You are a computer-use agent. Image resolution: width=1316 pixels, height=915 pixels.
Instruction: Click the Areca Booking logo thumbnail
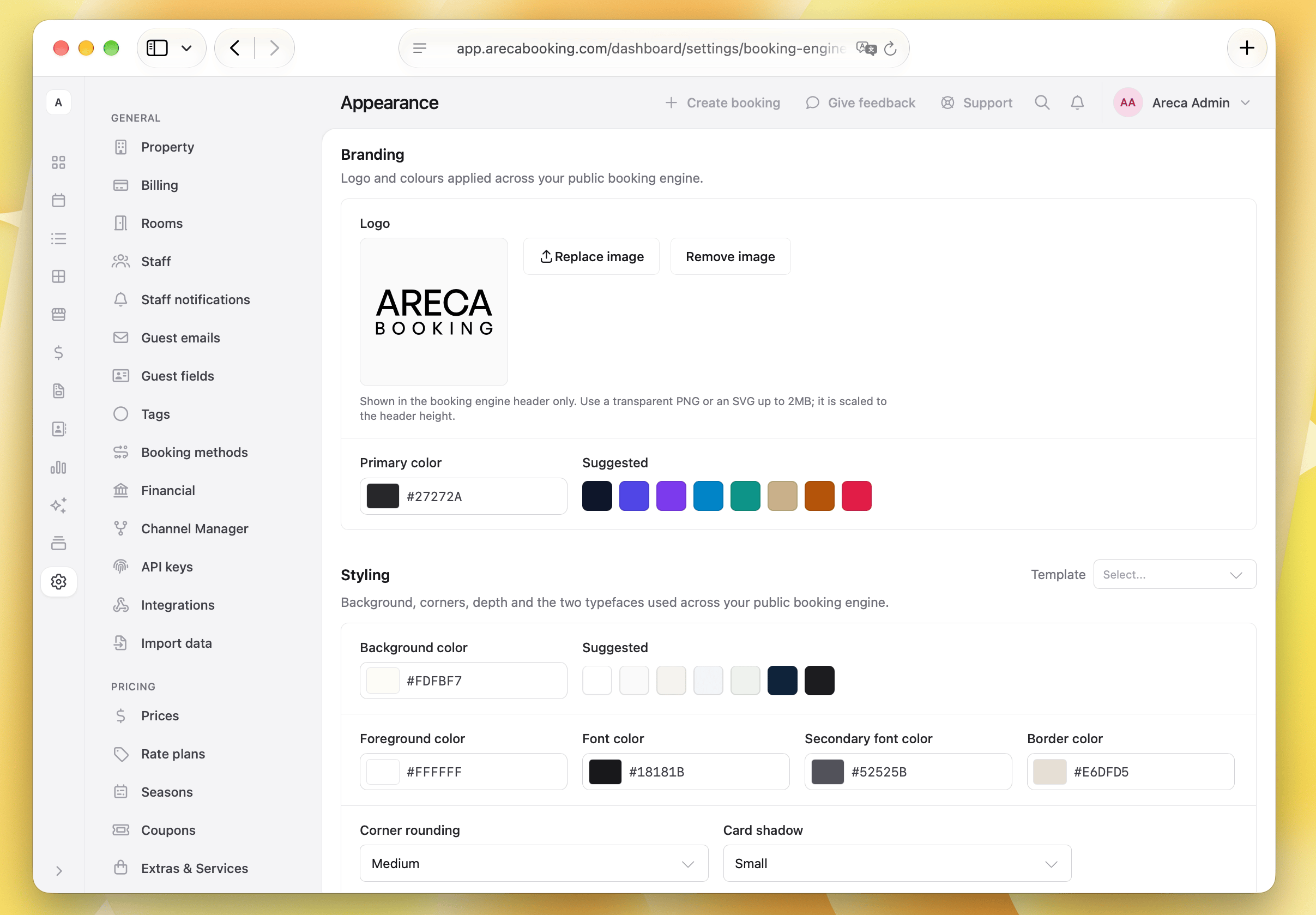tap(434, 312)
